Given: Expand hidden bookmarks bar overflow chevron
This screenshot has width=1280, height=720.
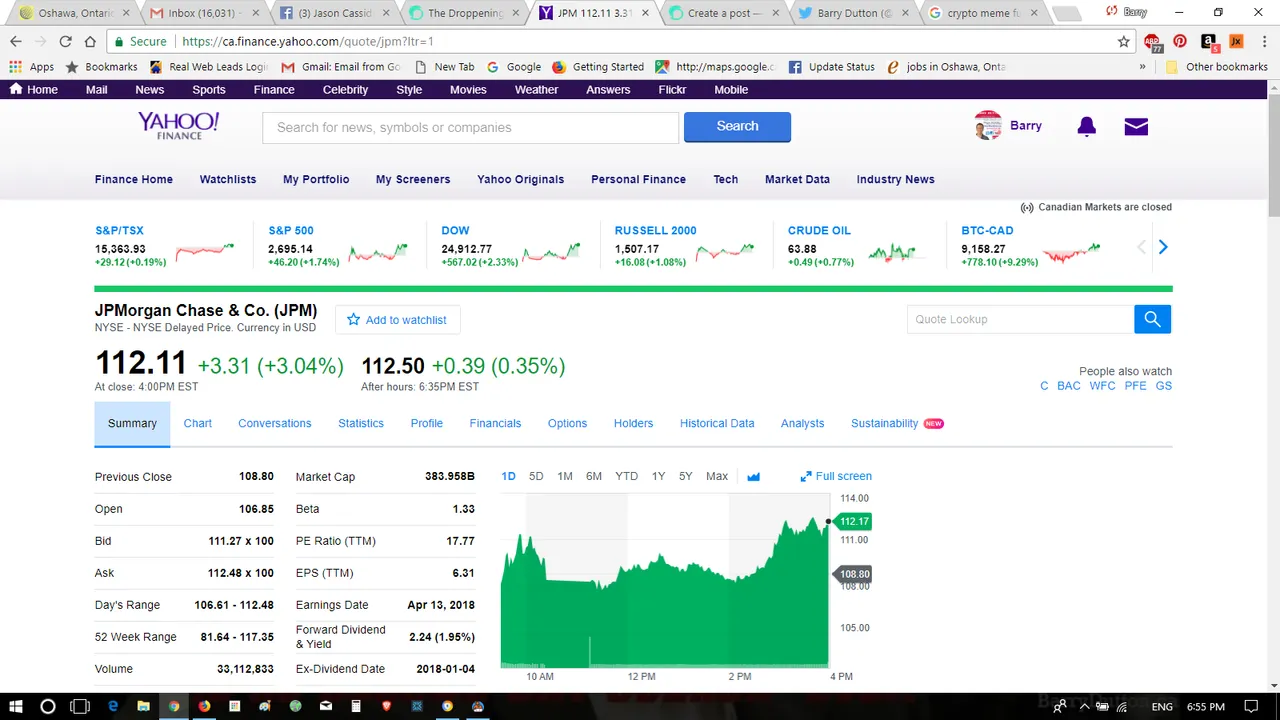Looking at the screenshot, I should pos(1142,67).
